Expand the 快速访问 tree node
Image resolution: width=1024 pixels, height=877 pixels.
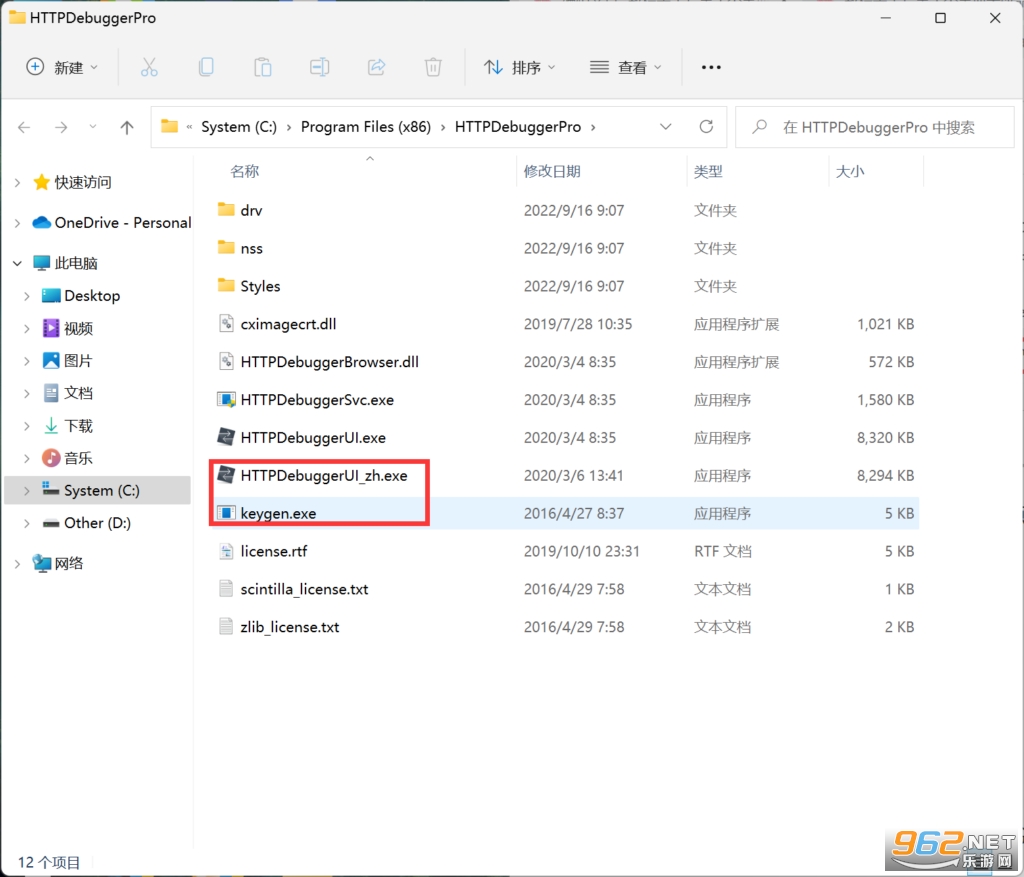click(18, 183)
